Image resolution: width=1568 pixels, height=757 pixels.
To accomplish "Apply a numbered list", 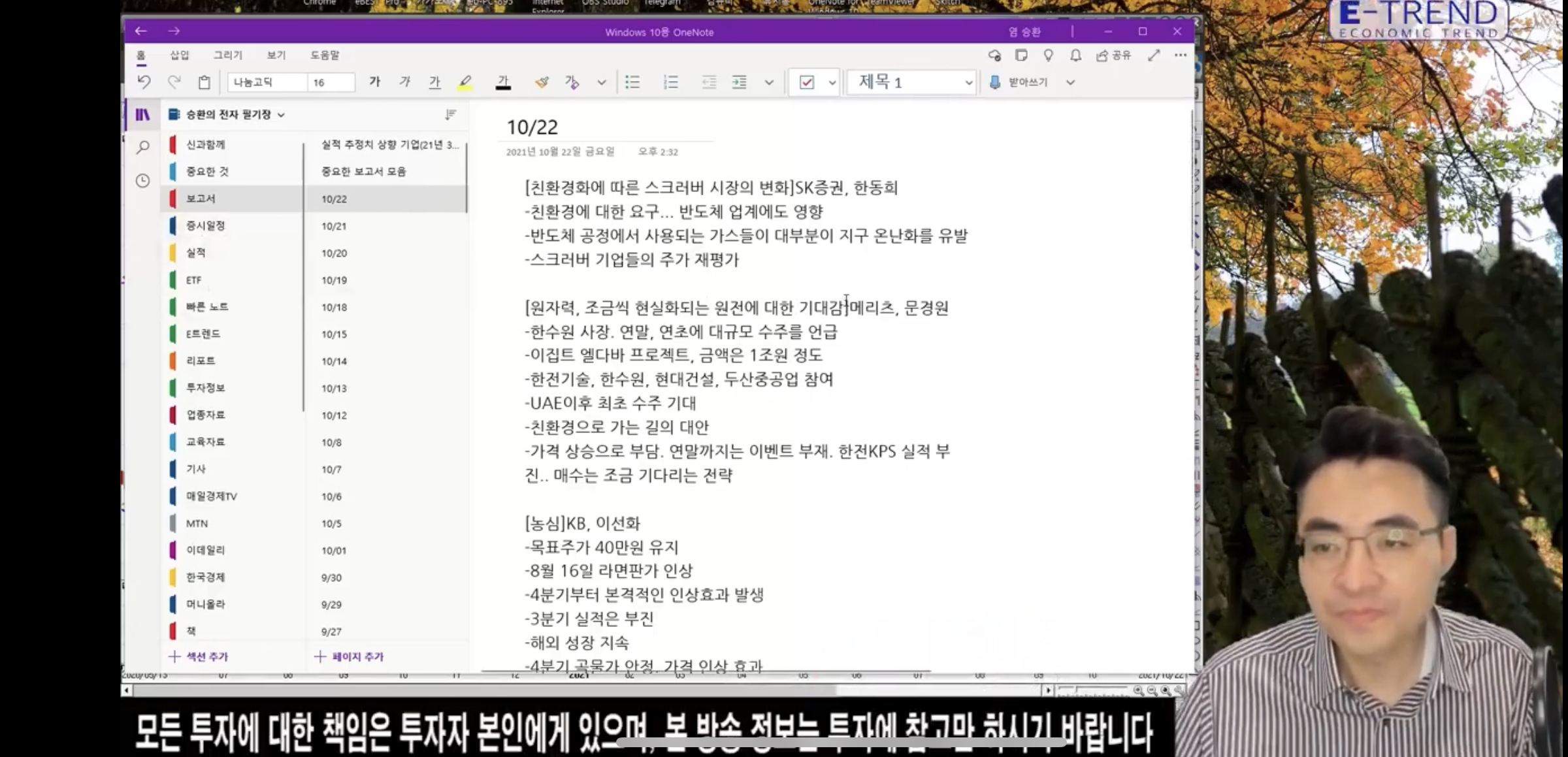I will (671, 82).
